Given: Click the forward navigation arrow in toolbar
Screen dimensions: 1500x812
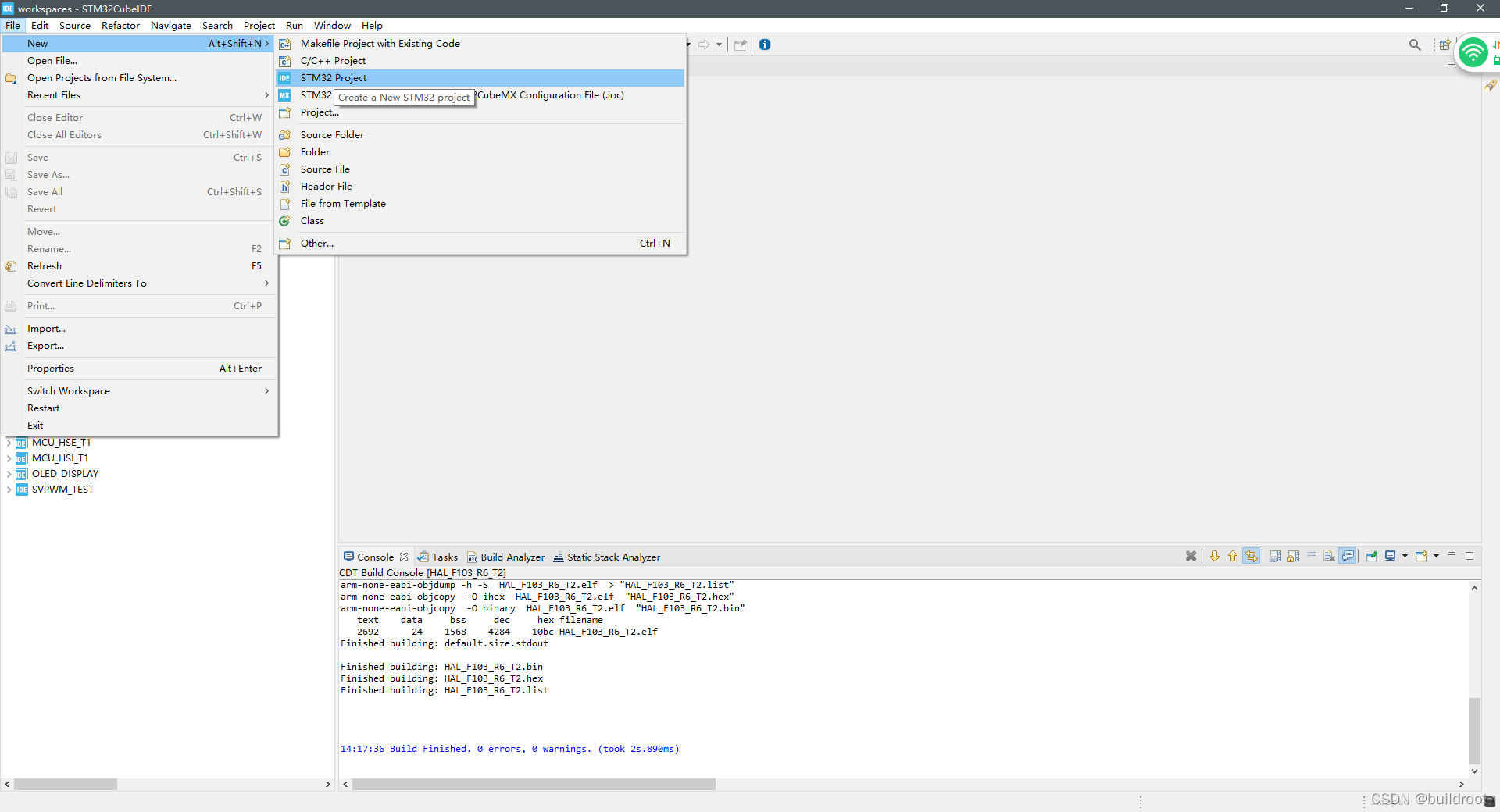Looking at the screenshot, I should (x=704, y=45).
